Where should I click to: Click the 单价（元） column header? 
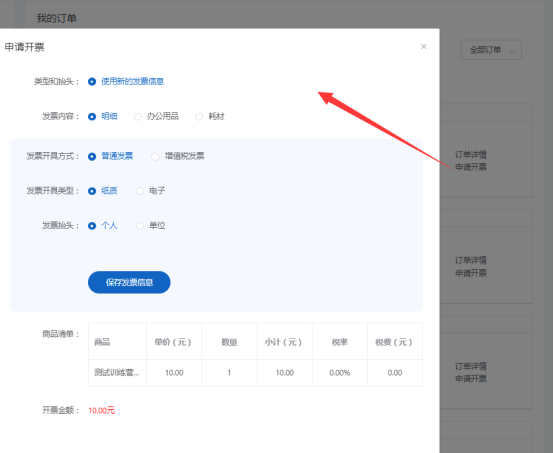pos(174,342)
